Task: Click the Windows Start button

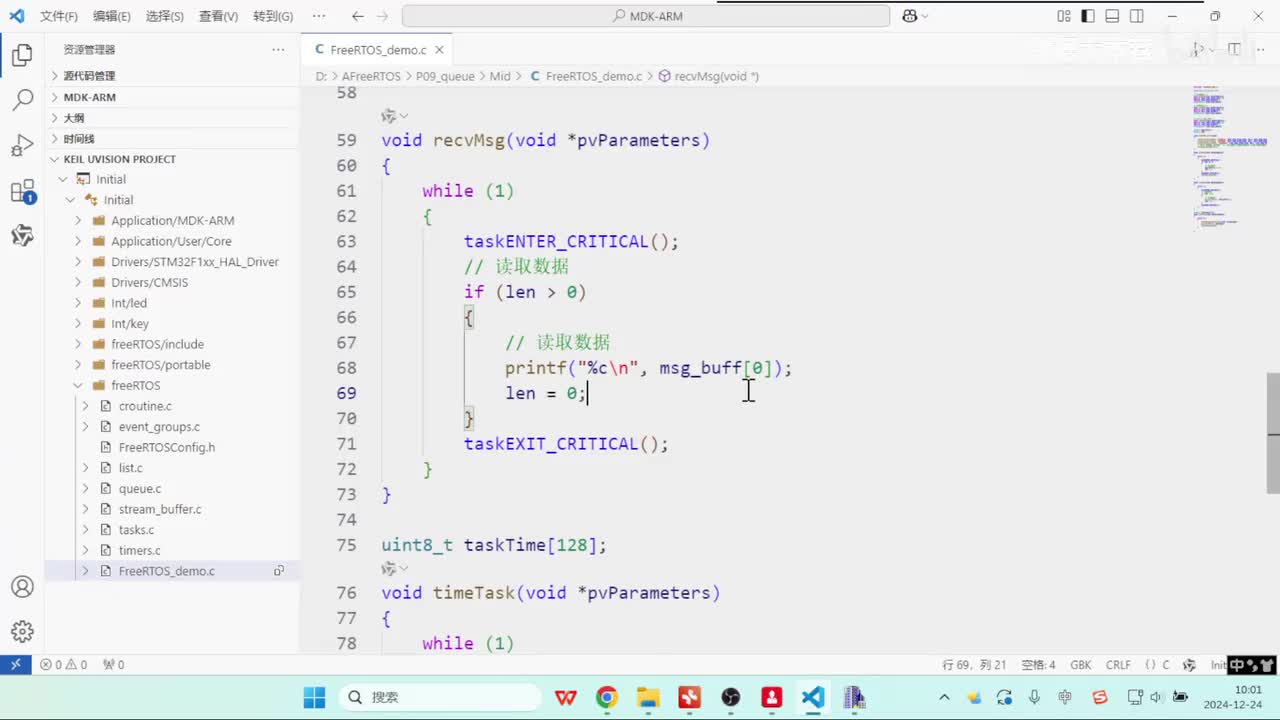Action: [314, 697]
